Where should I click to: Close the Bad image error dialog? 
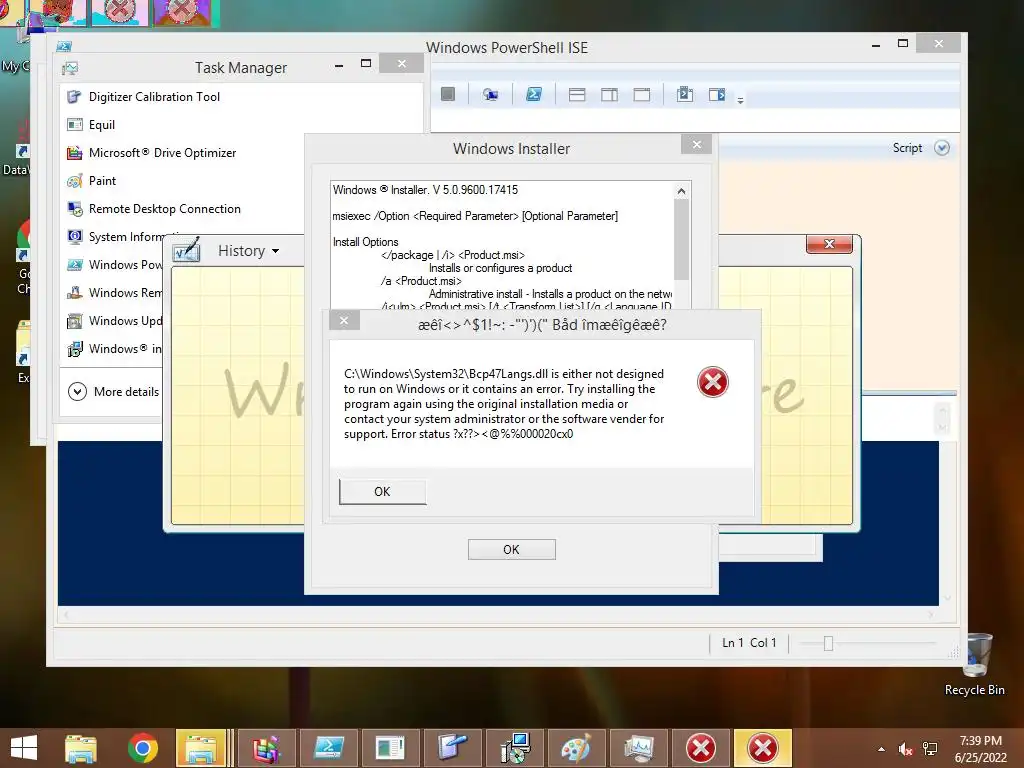tap(344, 320)
